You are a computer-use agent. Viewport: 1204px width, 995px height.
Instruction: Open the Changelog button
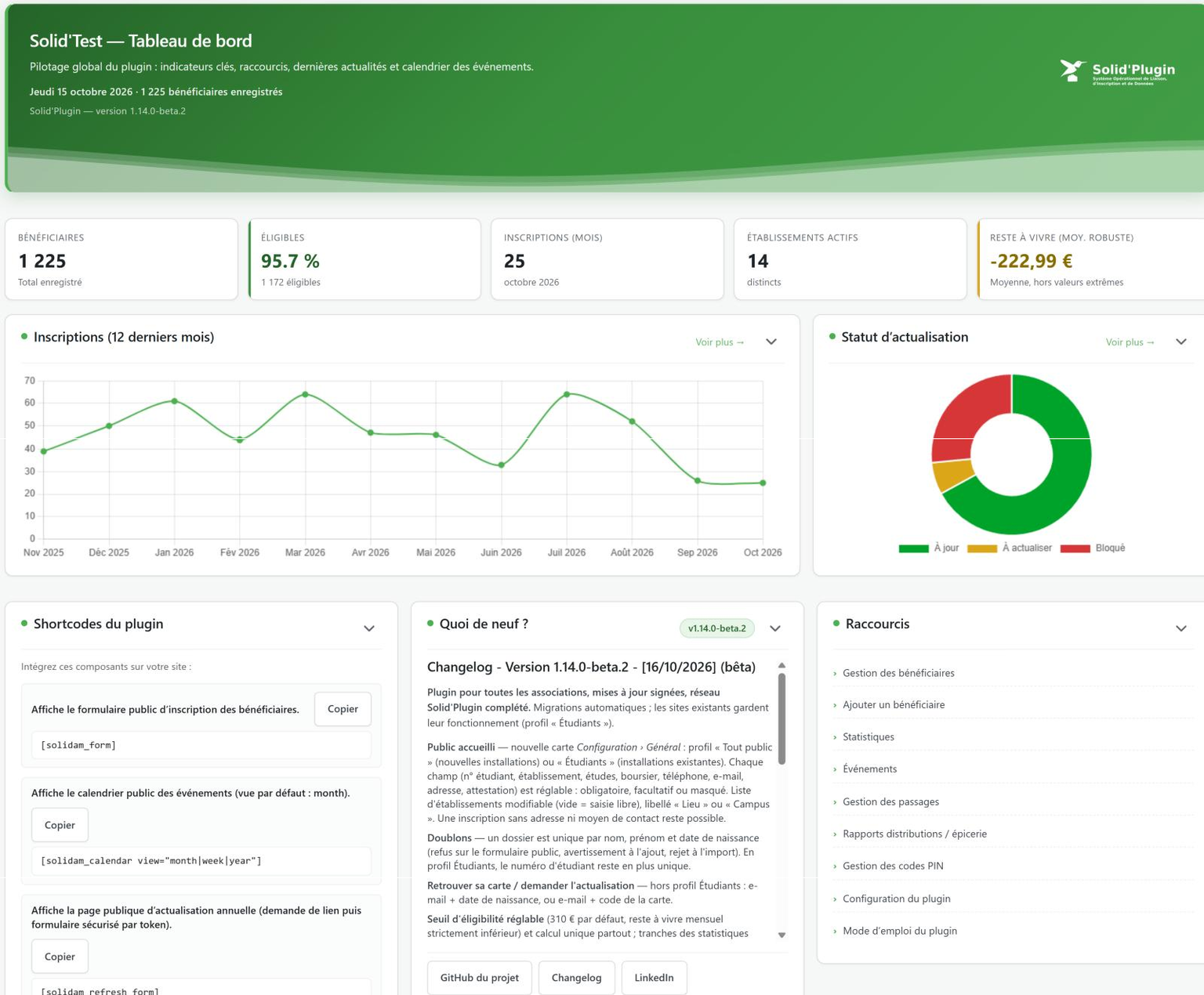tap(576, 978)
